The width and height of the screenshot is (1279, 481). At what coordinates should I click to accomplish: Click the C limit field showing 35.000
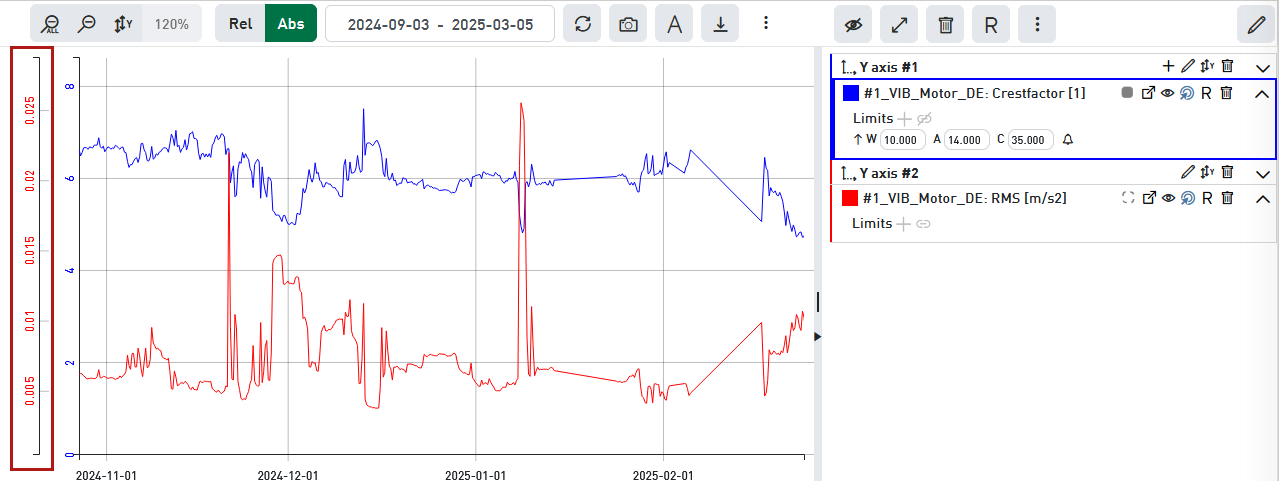[x=1031, y=139]
